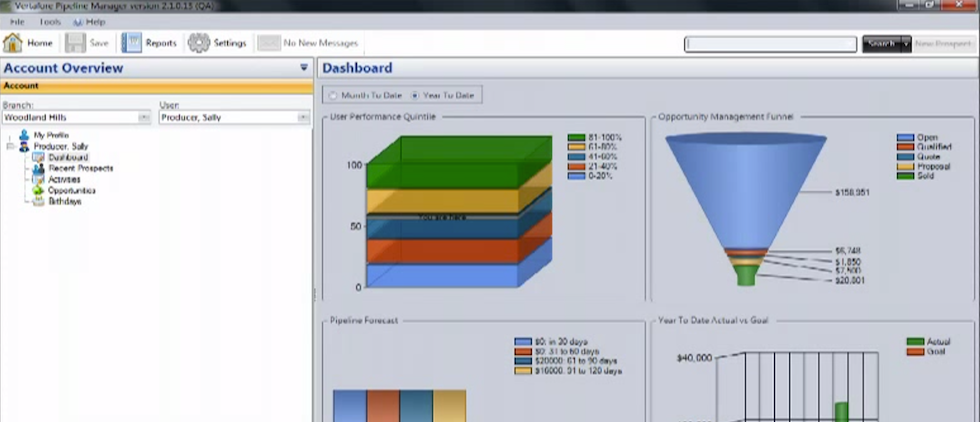Collapse the Producer, Sally tree node

[x=10, y=146]
